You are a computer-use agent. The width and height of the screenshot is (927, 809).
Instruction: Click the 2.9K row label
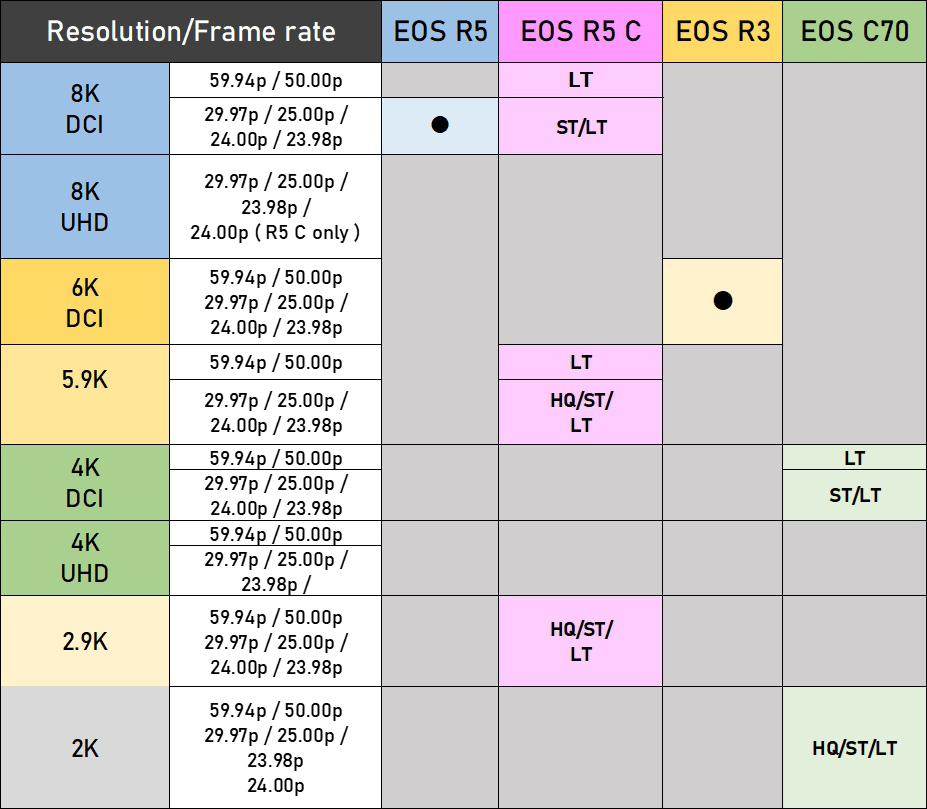(x=85, y=641)
